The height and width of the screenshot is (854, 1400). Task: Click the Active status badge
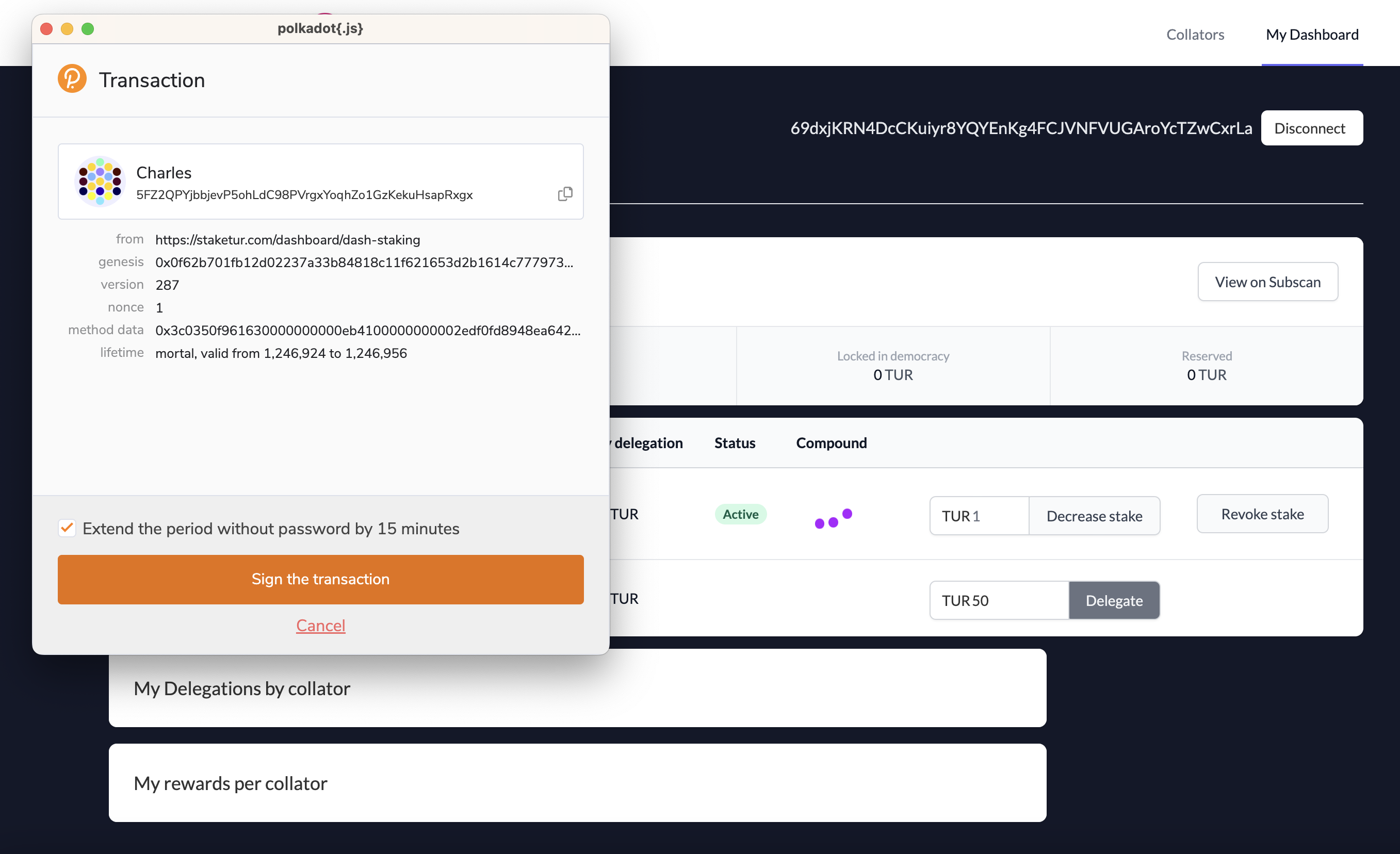pyautogui.click(x=740, y=514)
